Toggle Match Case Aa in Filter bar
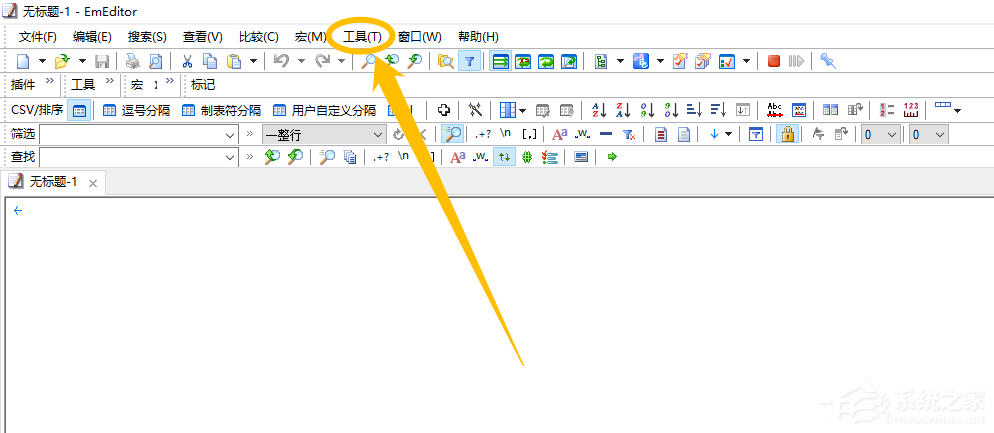This screenshot has width=994, height=433. pyautogui.click(x=560, y=134)
